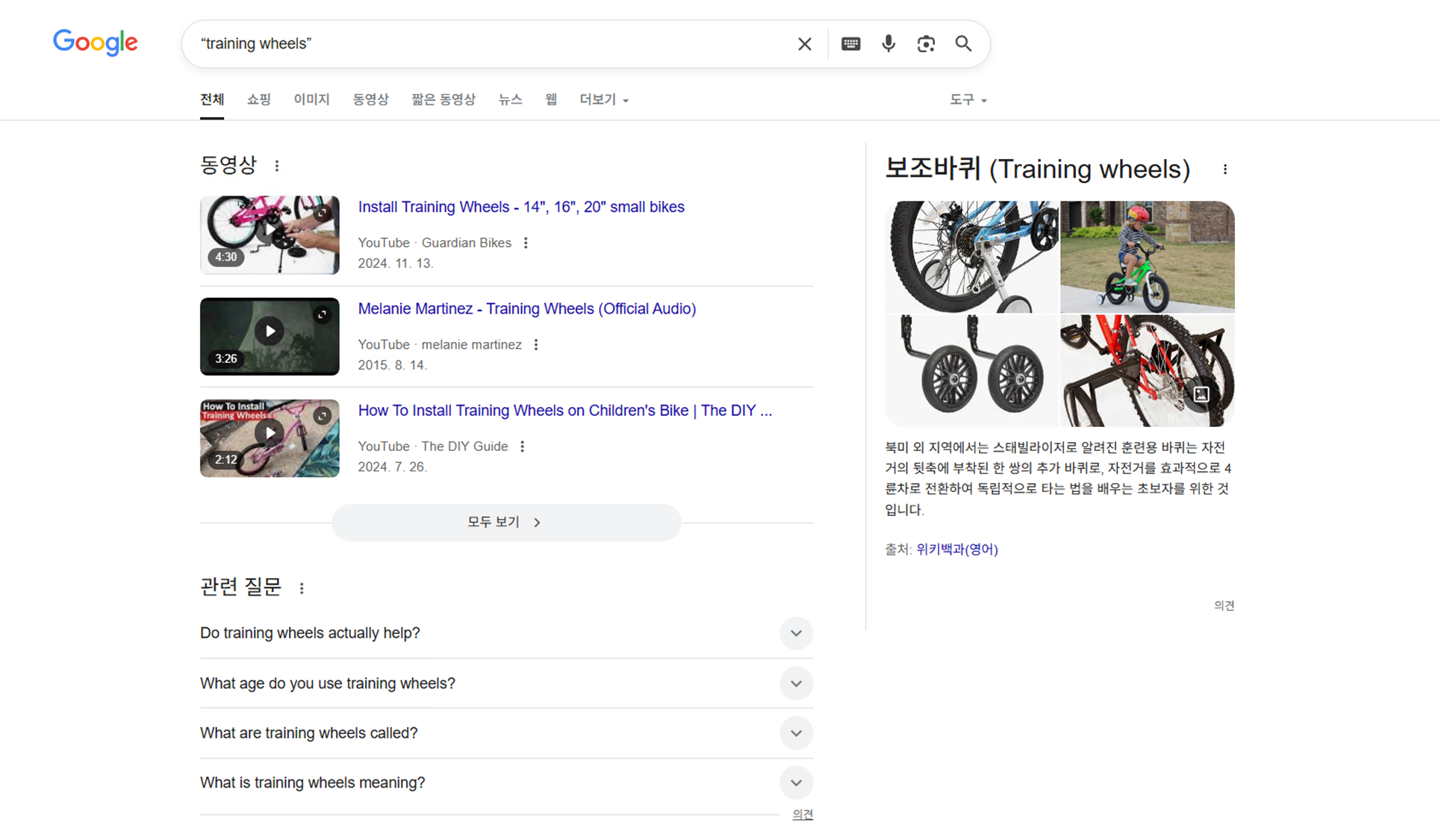
Task: Open the 위키백과(영어) source link
Action: point(956,549)
